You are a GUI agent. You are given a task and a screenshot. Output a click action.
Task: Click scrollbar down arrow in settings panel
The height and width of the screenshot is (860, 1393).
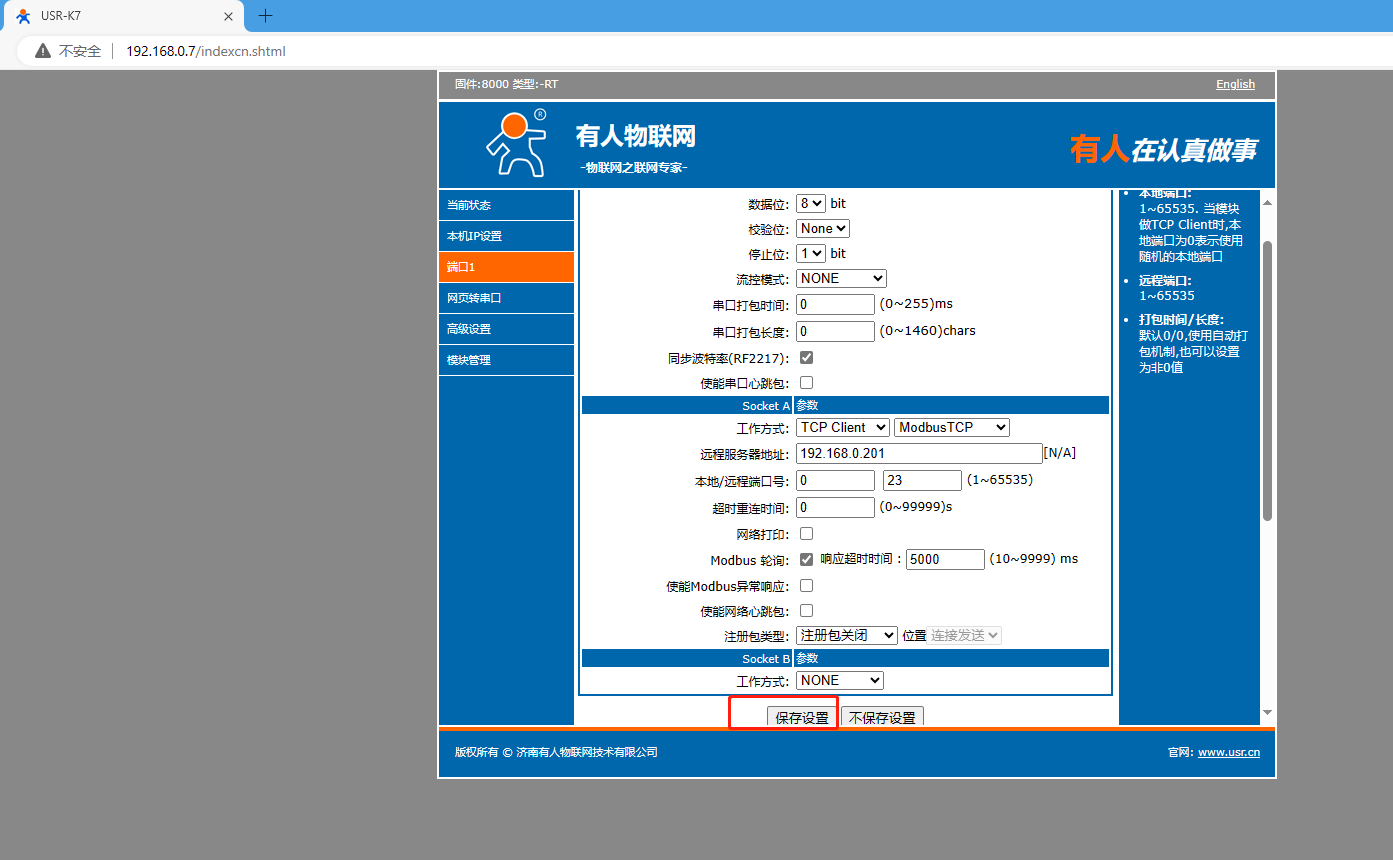click(x=1267, y=712)
